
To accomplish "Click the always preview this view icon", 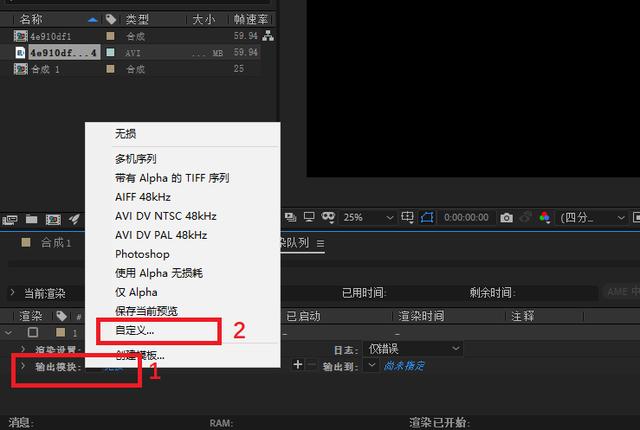I will pos(291,217).
